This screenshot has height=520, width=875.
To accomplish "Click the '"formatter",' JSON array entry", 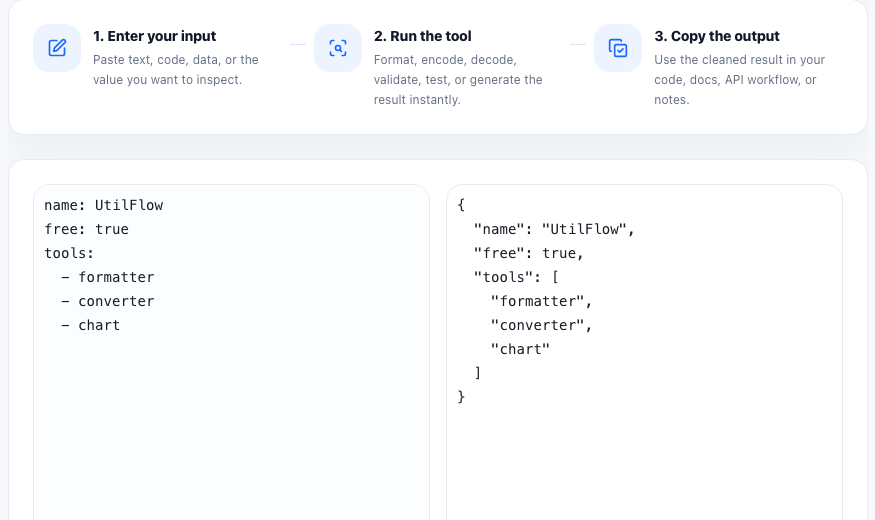I will (541, 301).
